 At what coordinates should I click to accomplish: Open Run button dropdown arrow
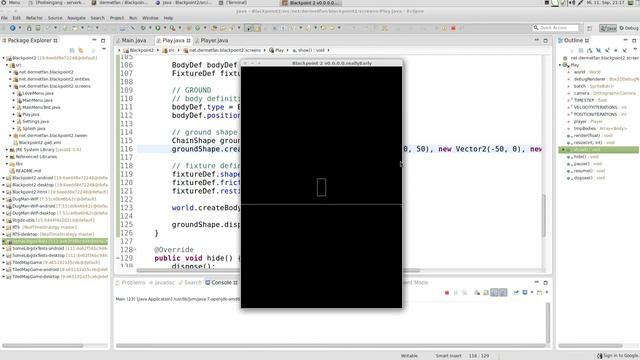(x=164, y=28)
